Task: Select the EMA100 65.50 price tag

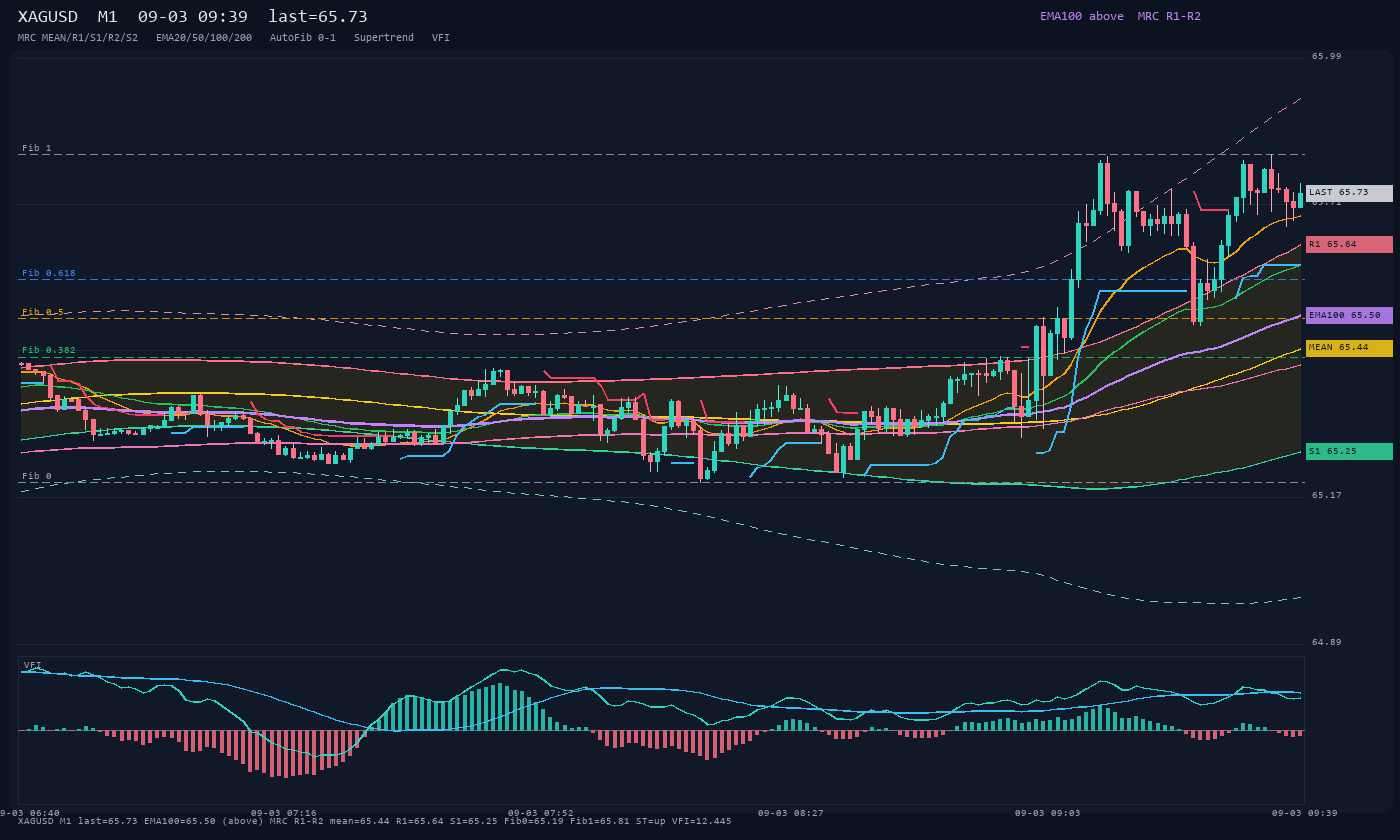Action: (x=1349, y=316)
